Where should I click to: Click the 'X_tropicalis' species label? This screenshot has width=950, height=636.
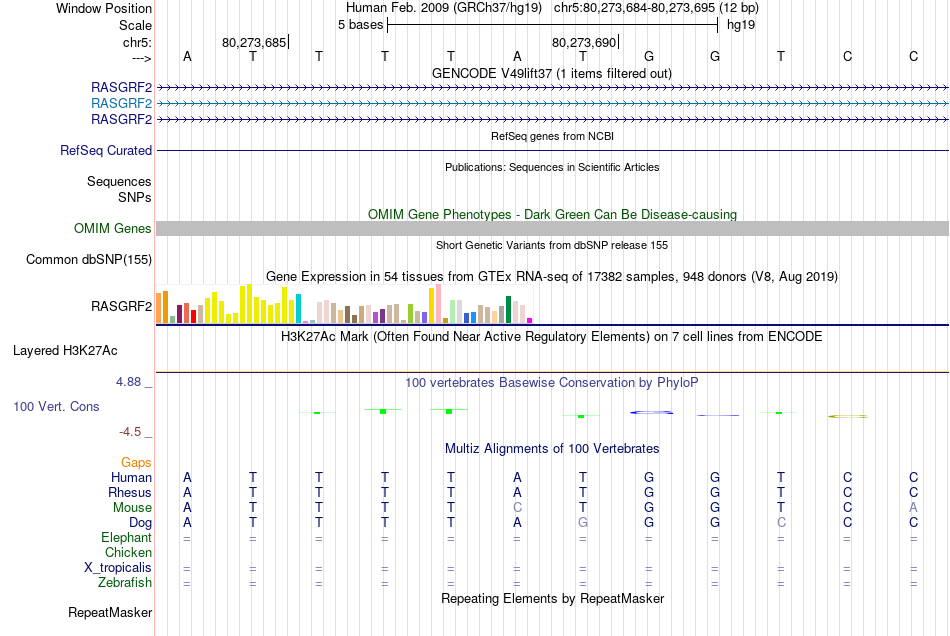pos(118,568)
